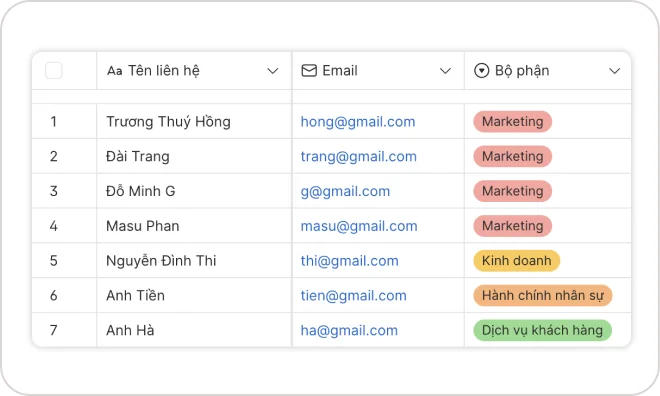Select the Dịch vụ khách hàng green tag
The image size is (660, 396).
pos(542,330)
